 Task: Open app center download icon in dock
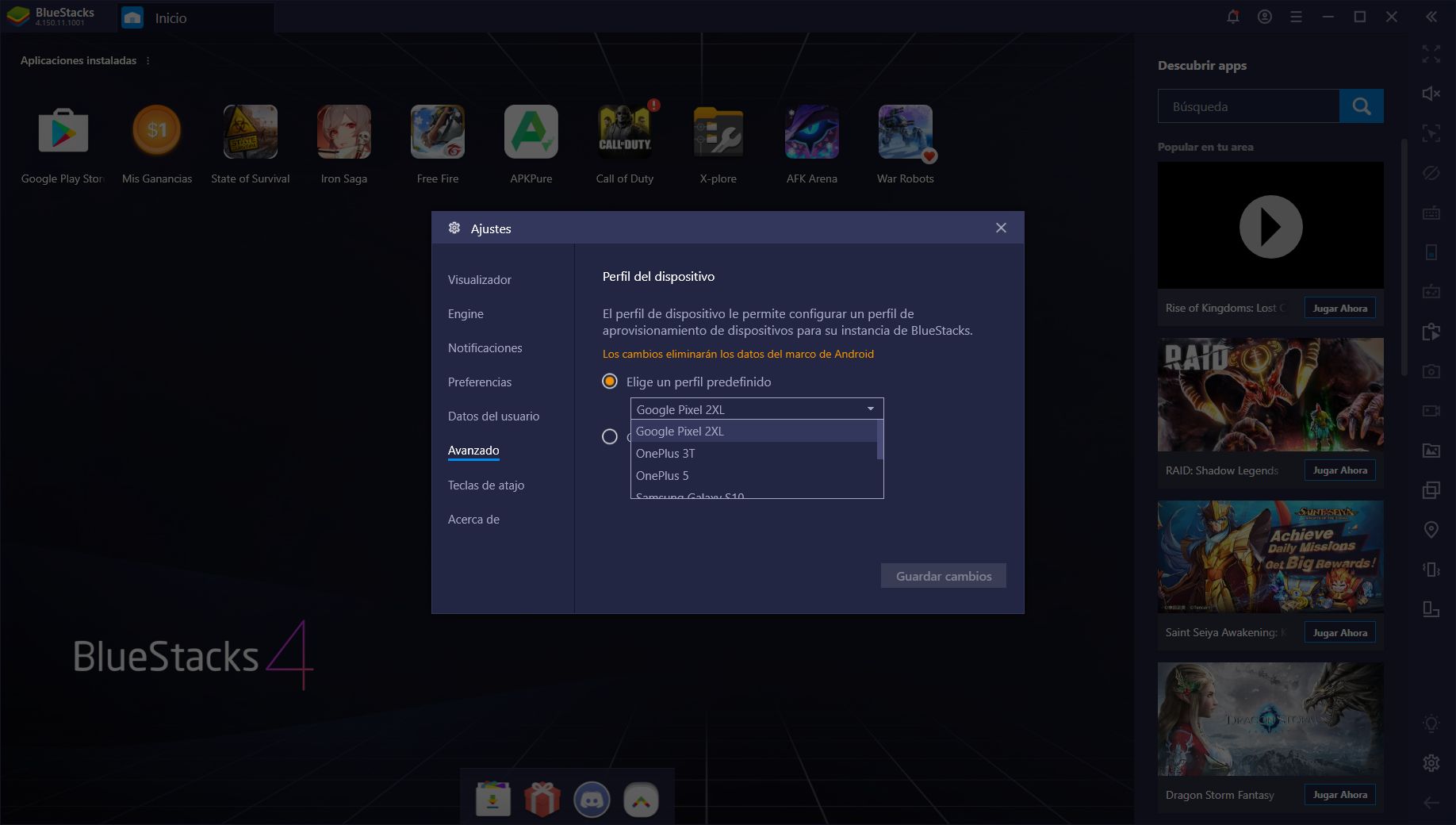pyautogui.click(x=493, y=800)
